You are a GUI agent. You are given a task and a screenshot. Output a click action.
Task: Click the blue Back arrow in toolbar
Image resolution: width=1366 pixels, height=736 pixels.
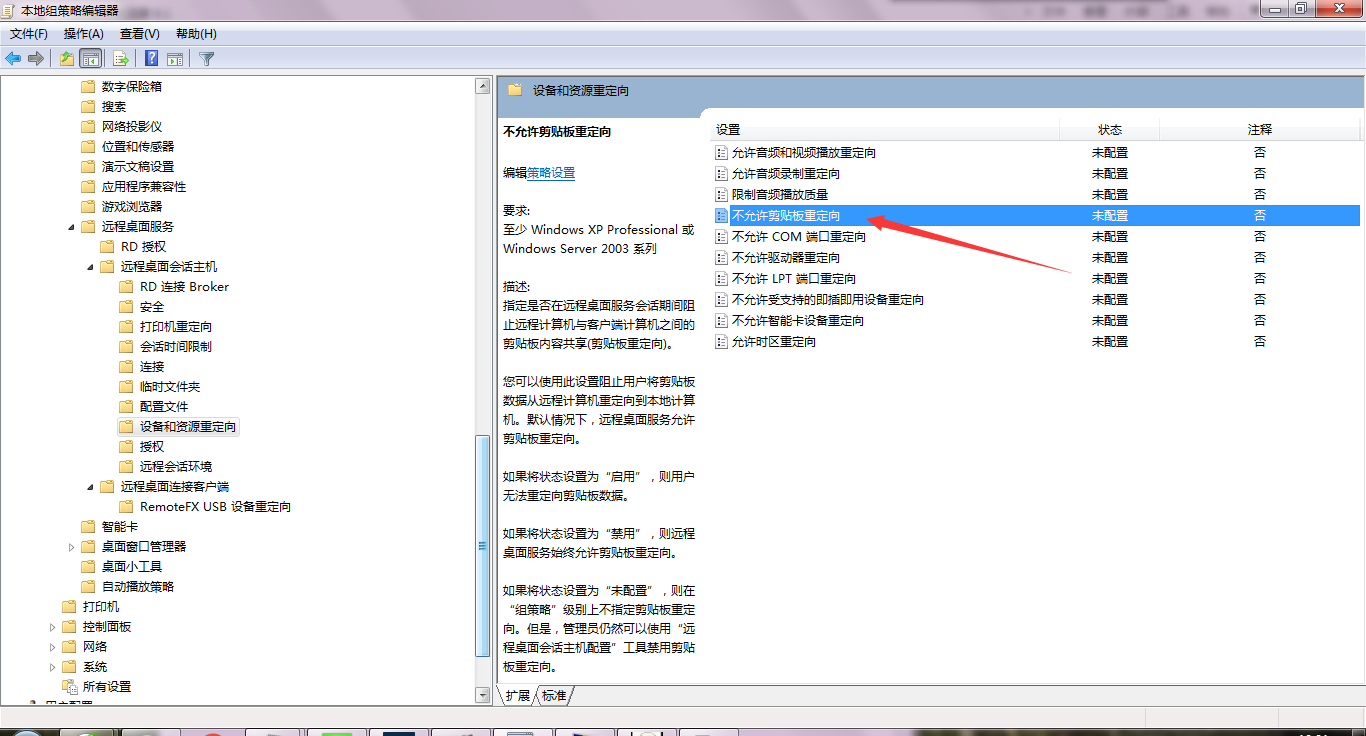(13, 58)
